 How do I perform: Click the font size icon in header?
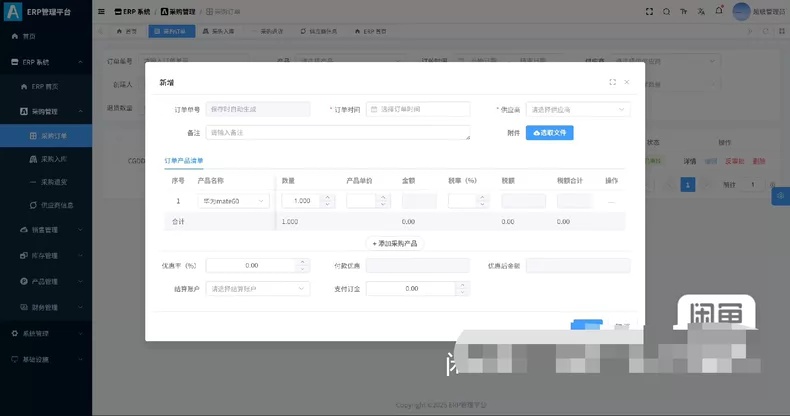684,12
